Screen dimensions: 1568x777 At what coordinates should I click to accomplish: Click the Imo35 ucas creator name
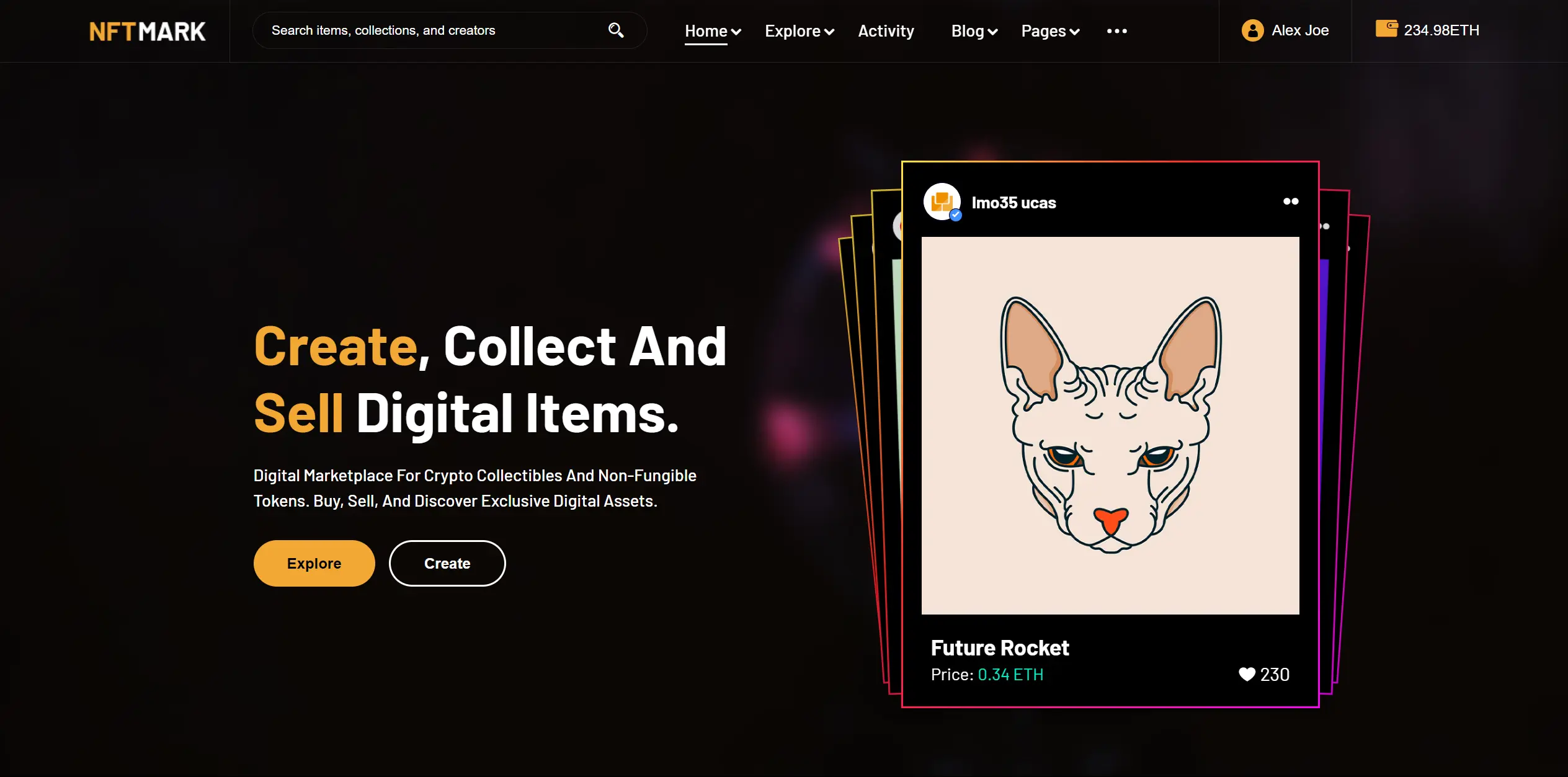point(1013,203)
